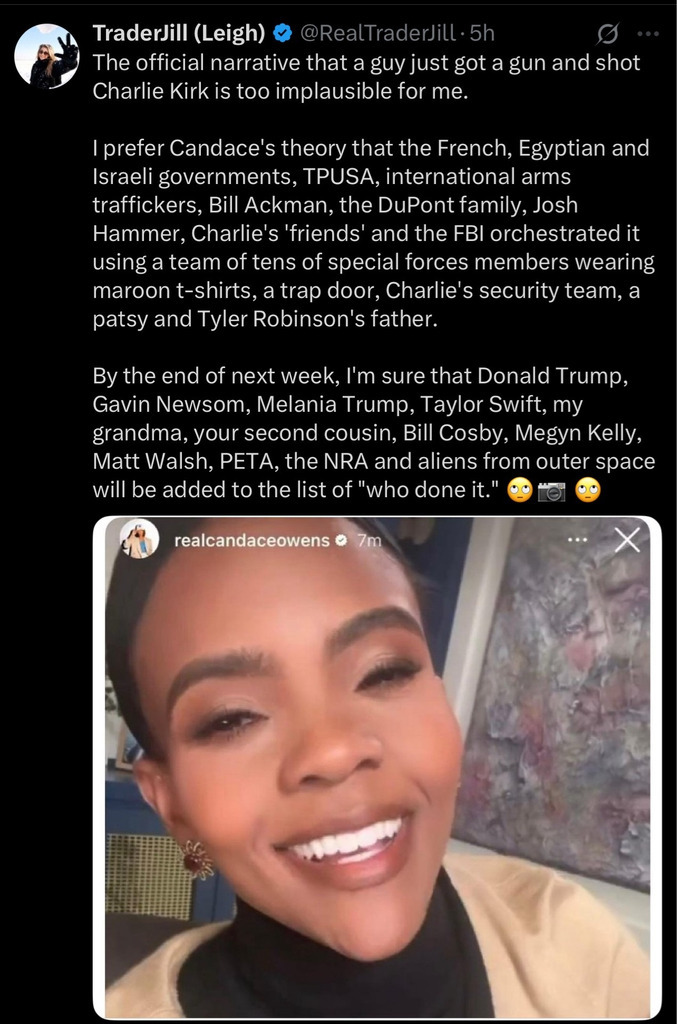677x1024 pixels.
Task: Click the last eye-roll emoji
Action: (588, 490)
